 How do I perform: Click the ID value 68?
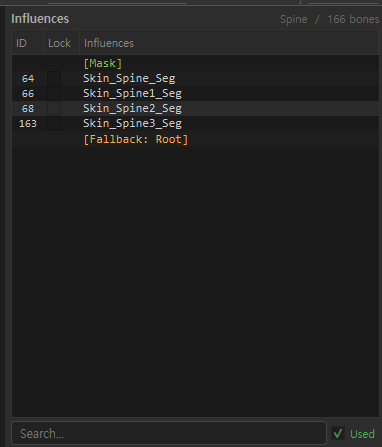(x=28, y=109)
